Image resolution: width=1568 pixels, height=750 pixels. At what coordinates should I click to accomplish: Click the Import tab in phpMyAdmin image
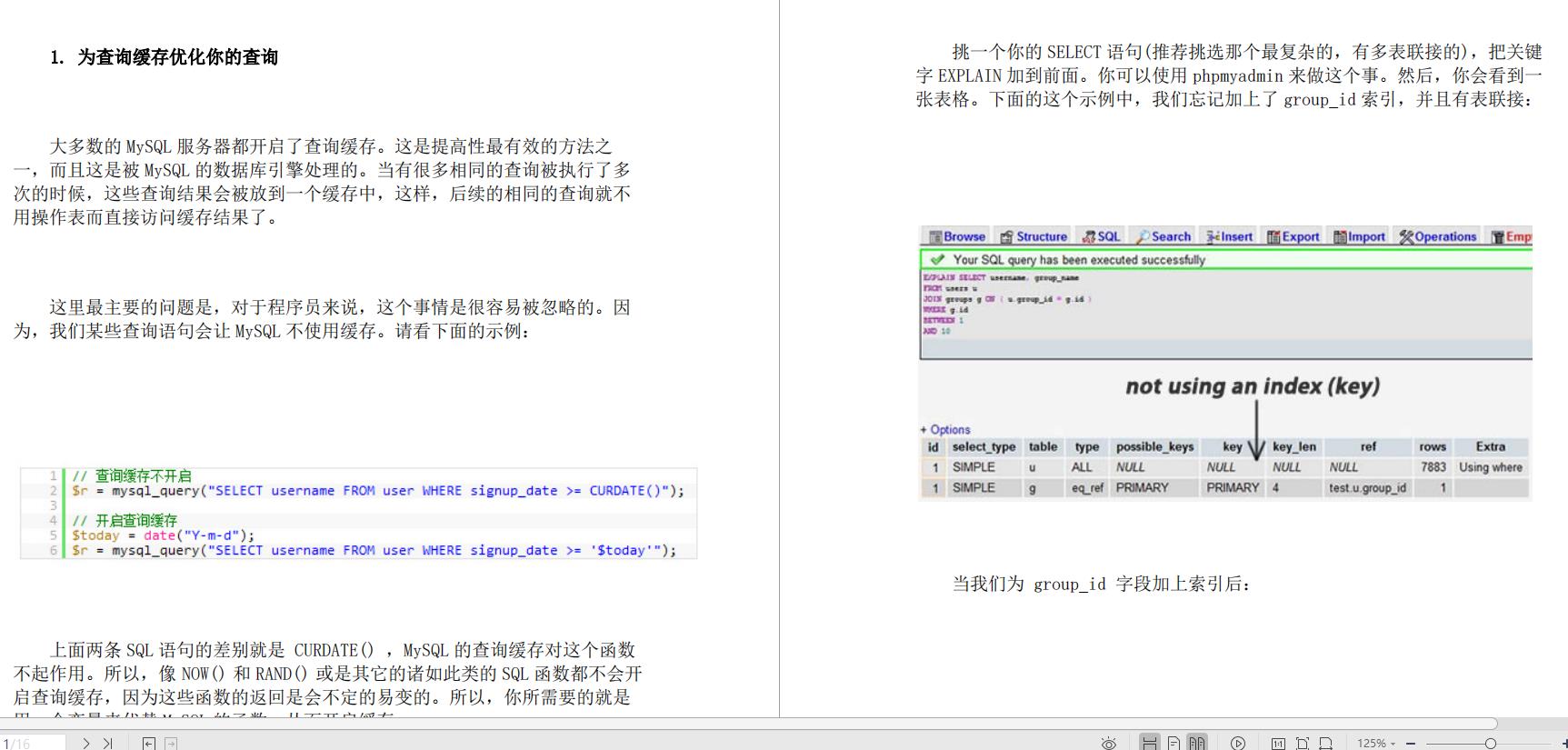tap(1360, 236)
